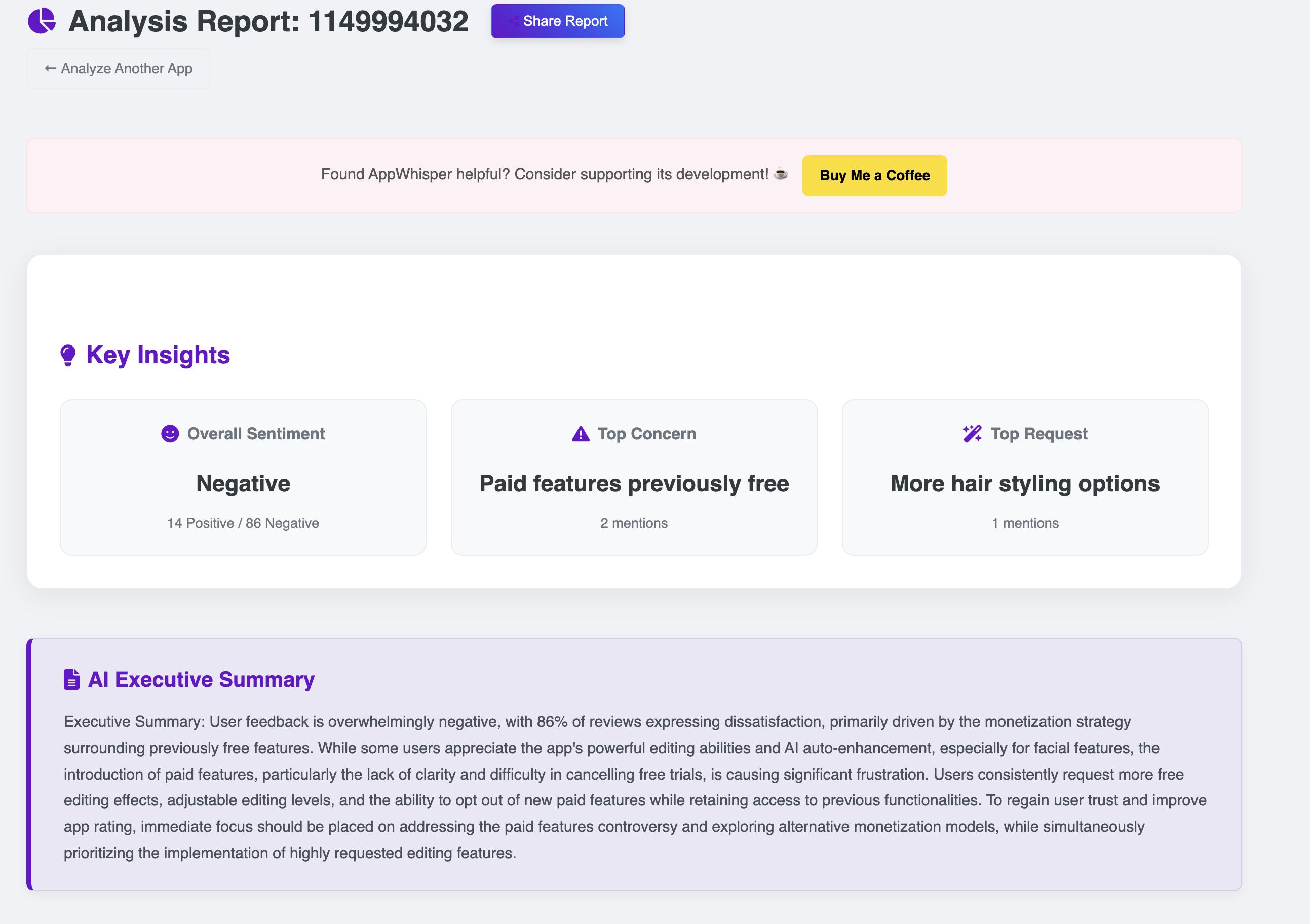Click the Analysis Report 1149994032 title
This screenshot has width=1310, height=924.
268,22
